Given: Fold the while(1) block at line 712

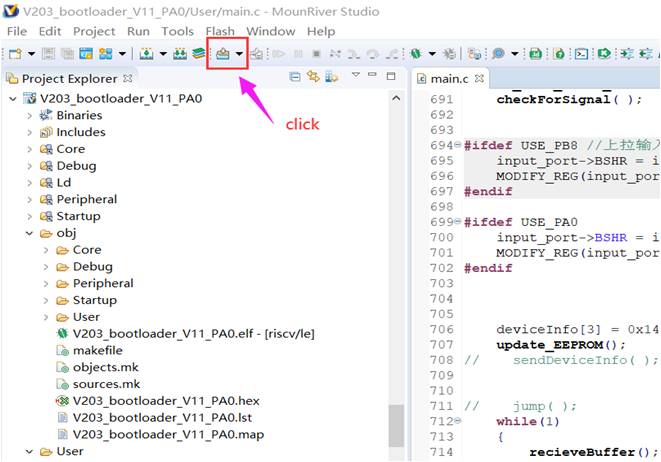Looking at the screenshot, I should [x=457, y=421].
